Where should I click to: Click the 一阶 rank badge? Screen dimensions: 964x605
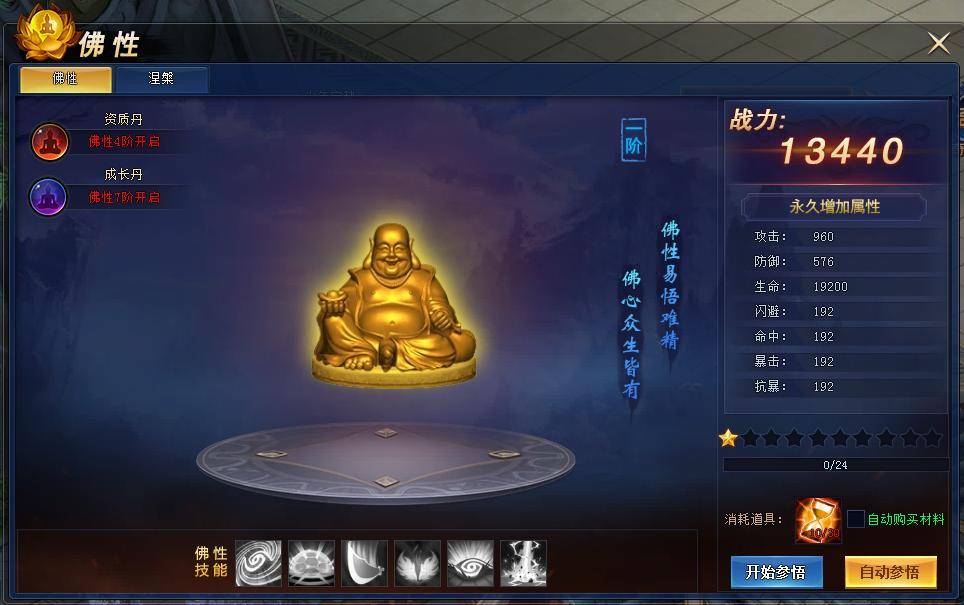point(633,140)
